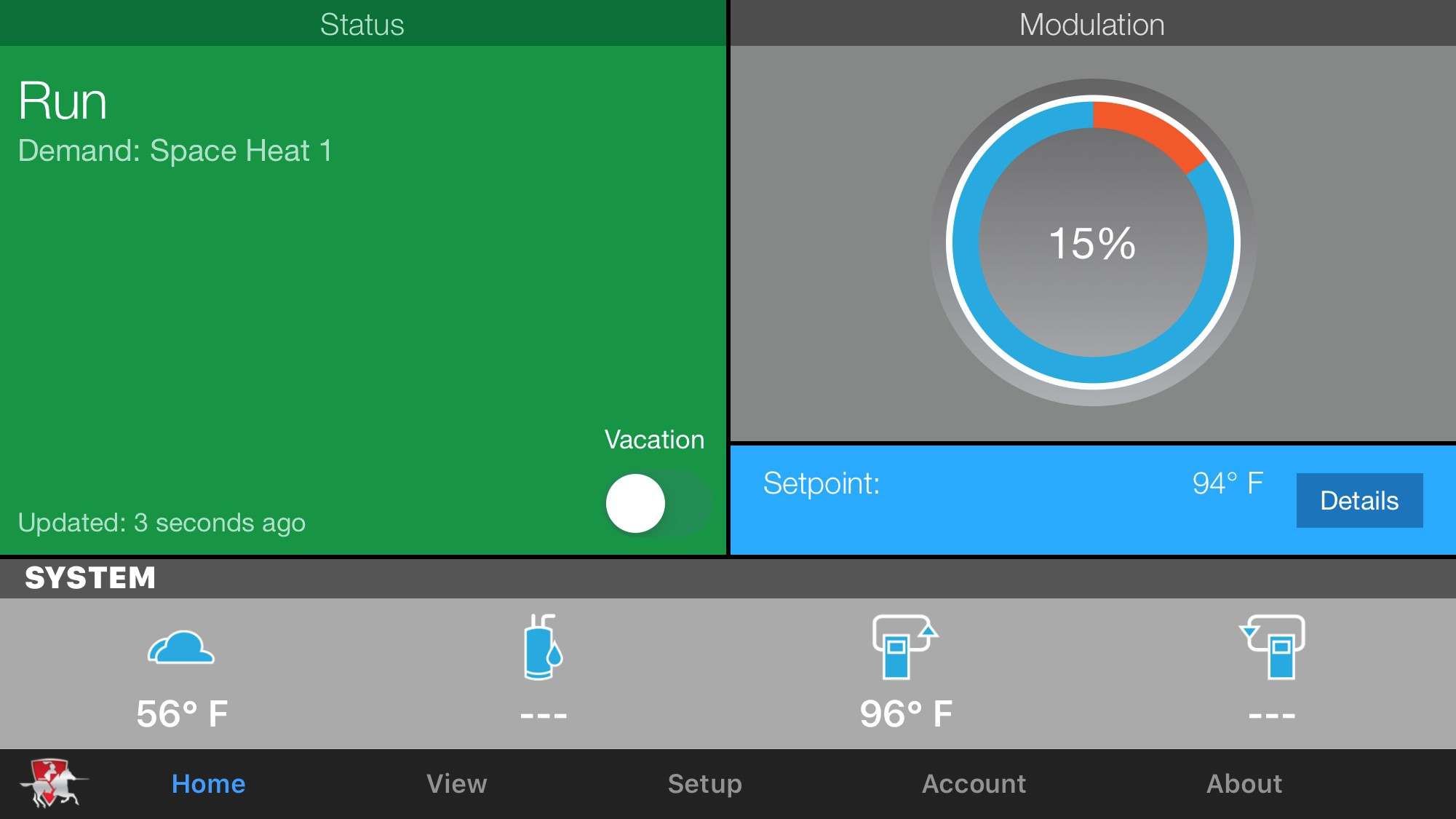Open the About tab
Screen dimensions: 1456x819
[1244, 784]
